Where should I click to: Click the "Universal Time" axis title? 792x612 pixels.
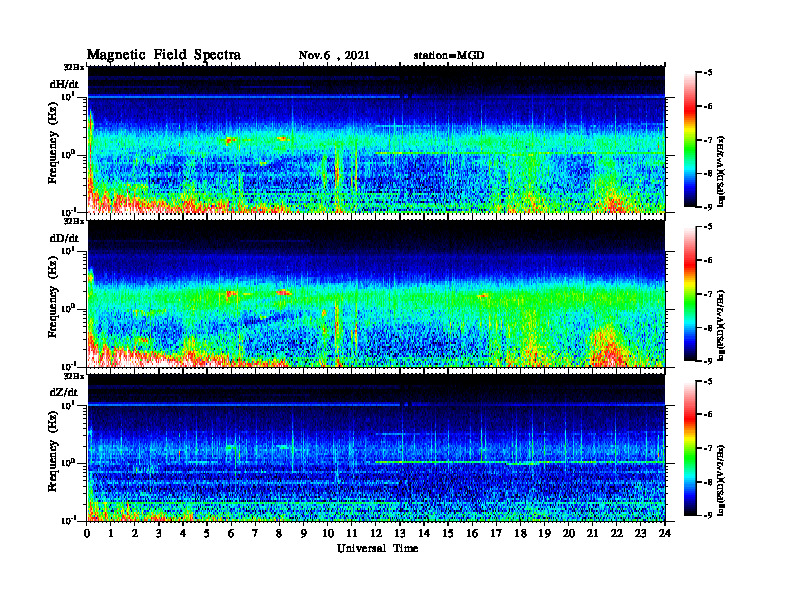[377, 548]
